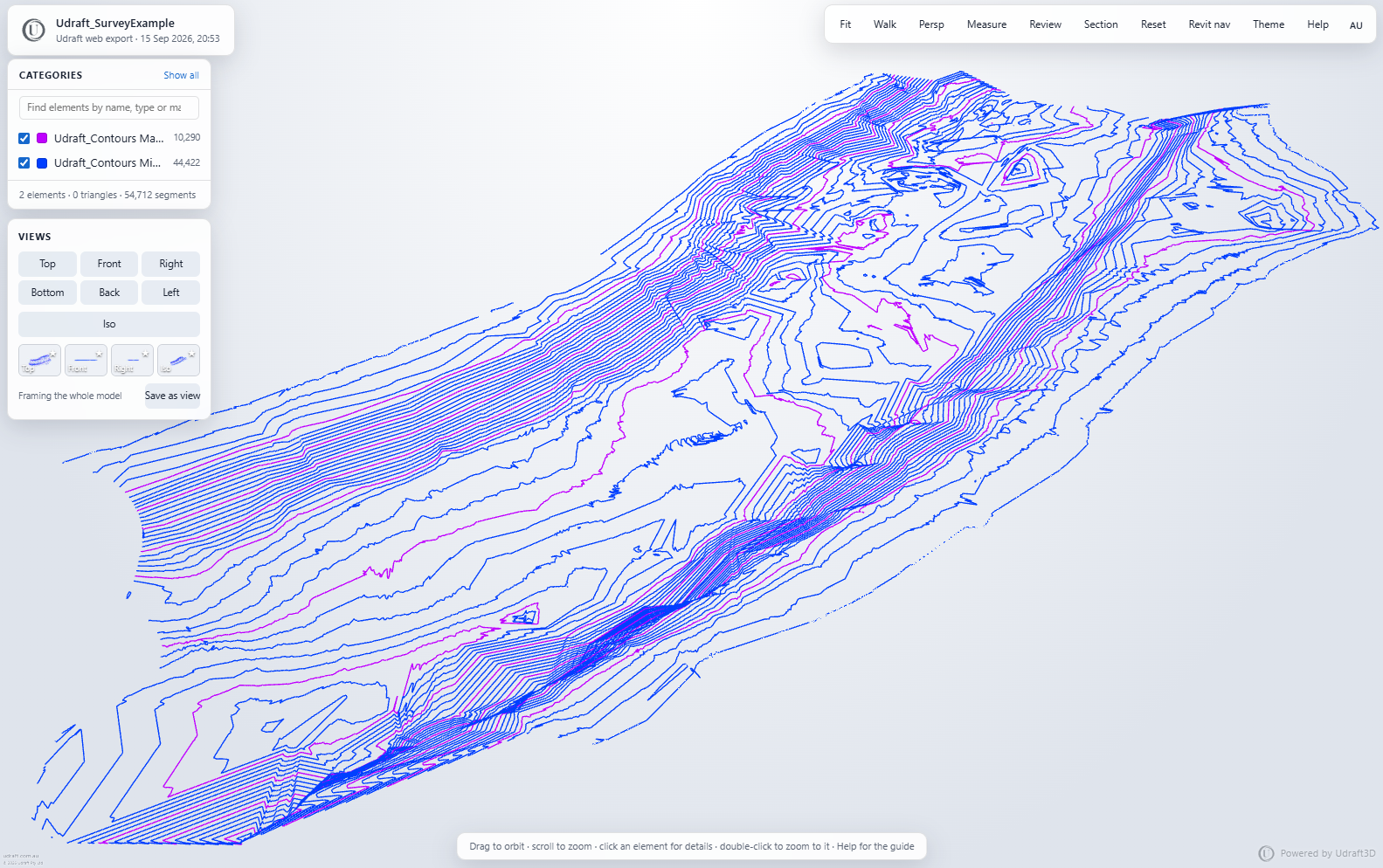Click Reset in the toolbar

pos(1153,24)
